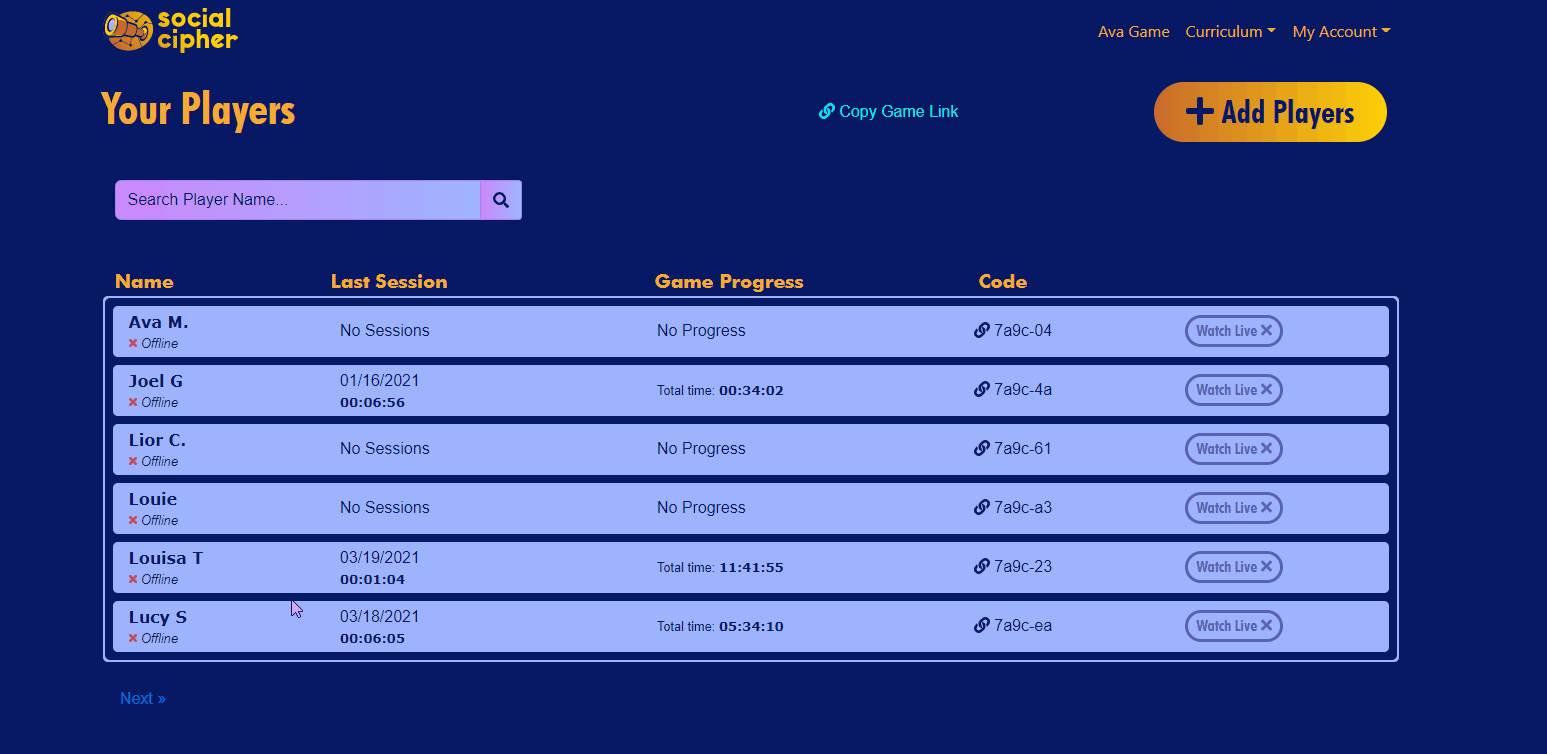Click Joel G's 01/16/2021 session date
Image resolution: width=1547 pixels, height=754 pixels.
[x=380, y=381]
